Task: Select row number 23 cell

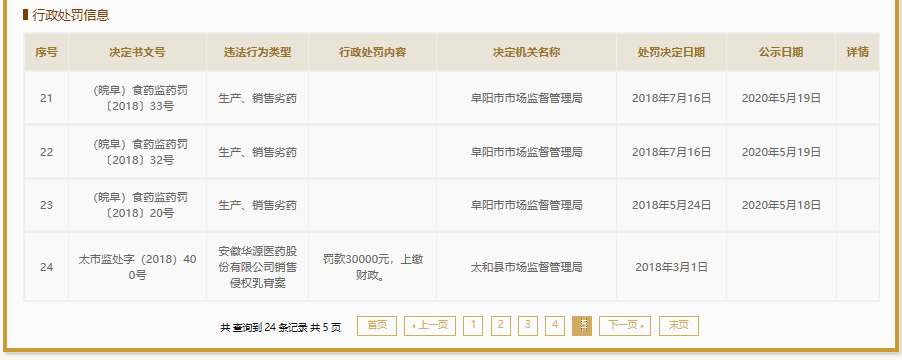Action: 46,205
